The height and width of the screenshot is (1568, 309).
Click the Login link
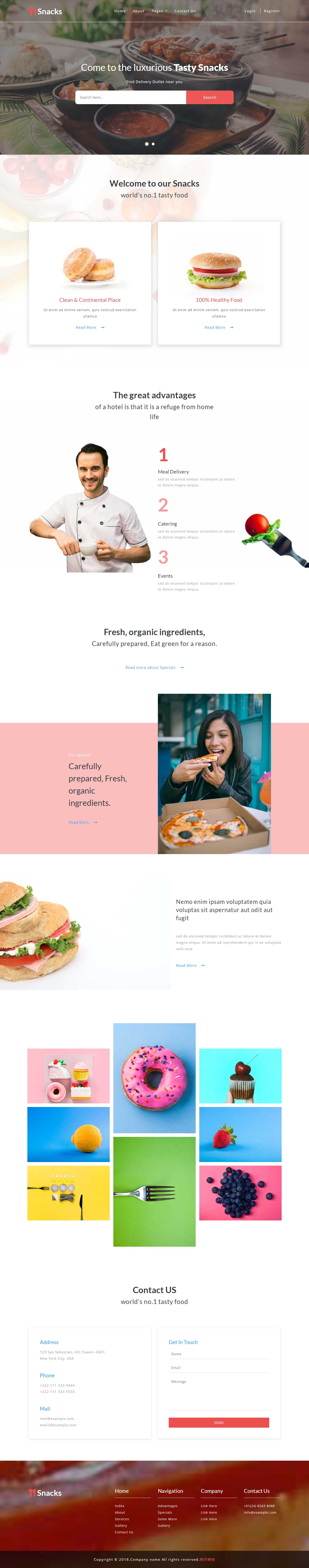click(250, 11)
